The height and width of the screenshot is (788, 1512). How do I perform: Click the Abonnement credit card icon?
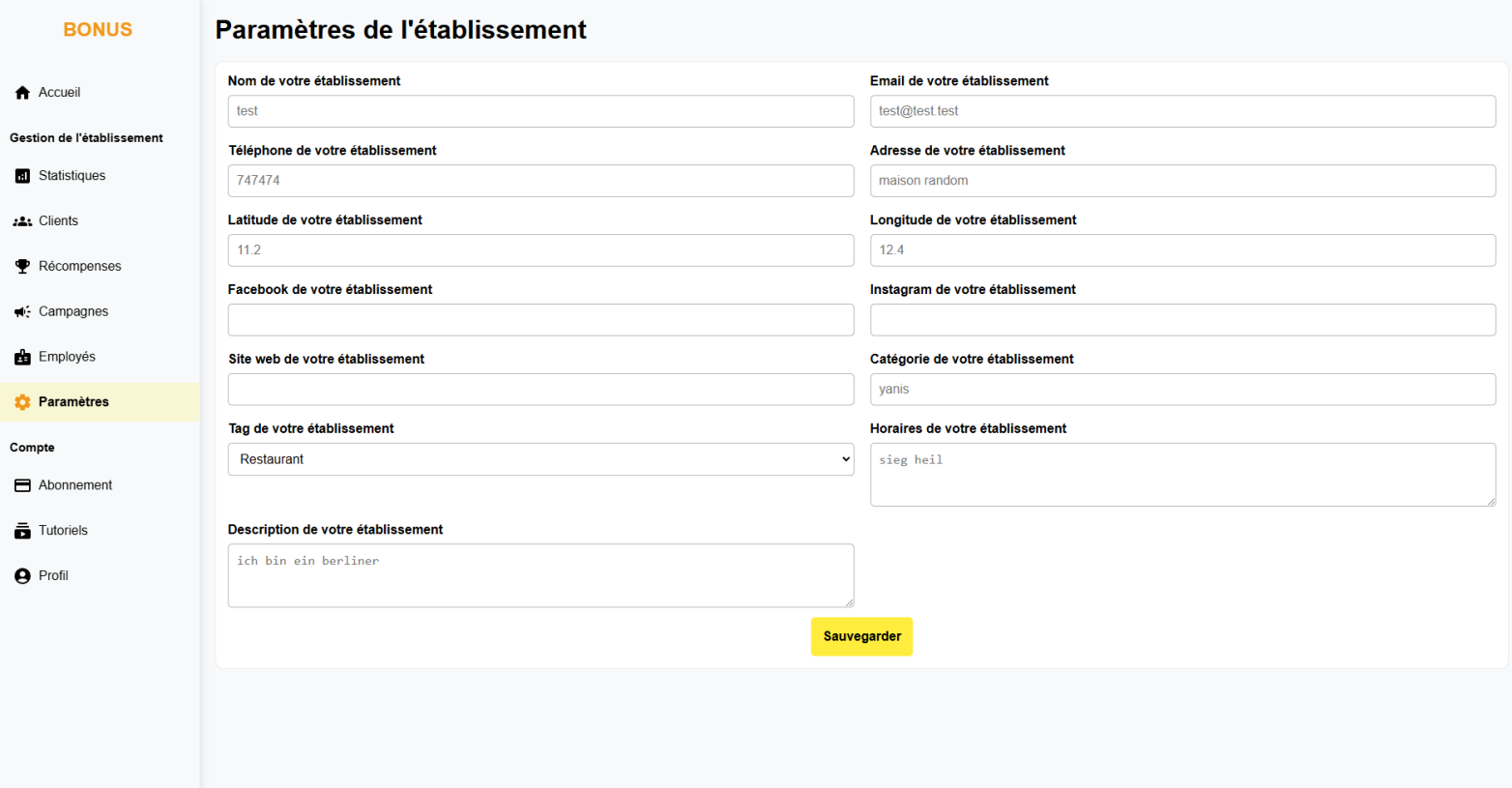pyautogui.click(x=22, y=485)
